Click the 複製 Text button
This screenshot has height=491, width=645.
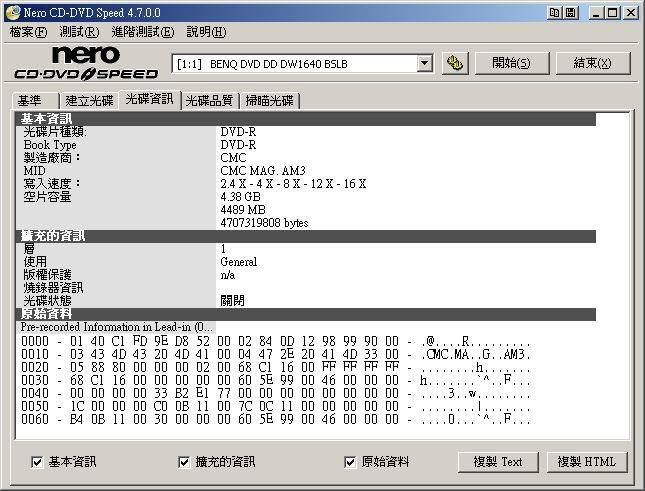[498, 462]
